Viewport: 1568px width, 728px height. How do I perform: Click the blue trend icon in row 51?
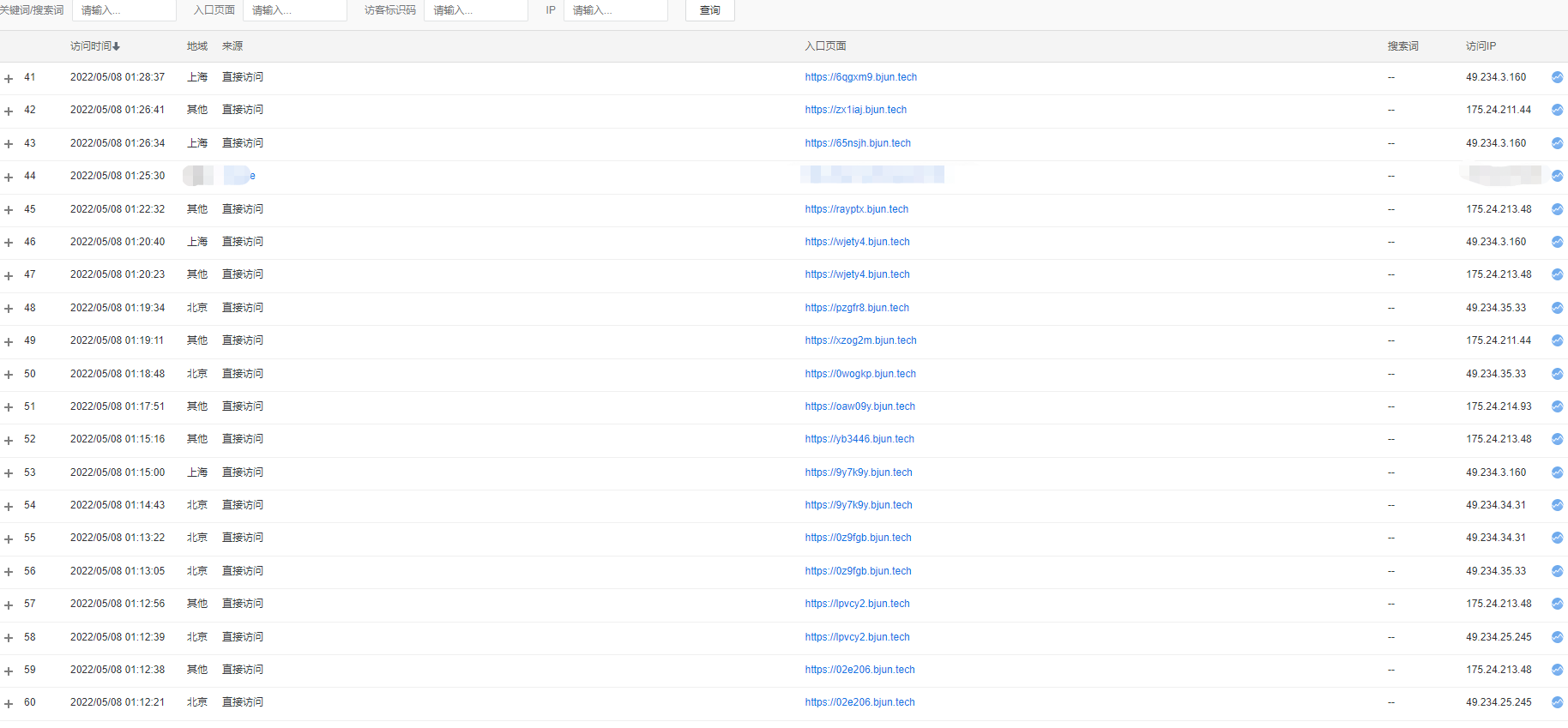(1557, 406)
